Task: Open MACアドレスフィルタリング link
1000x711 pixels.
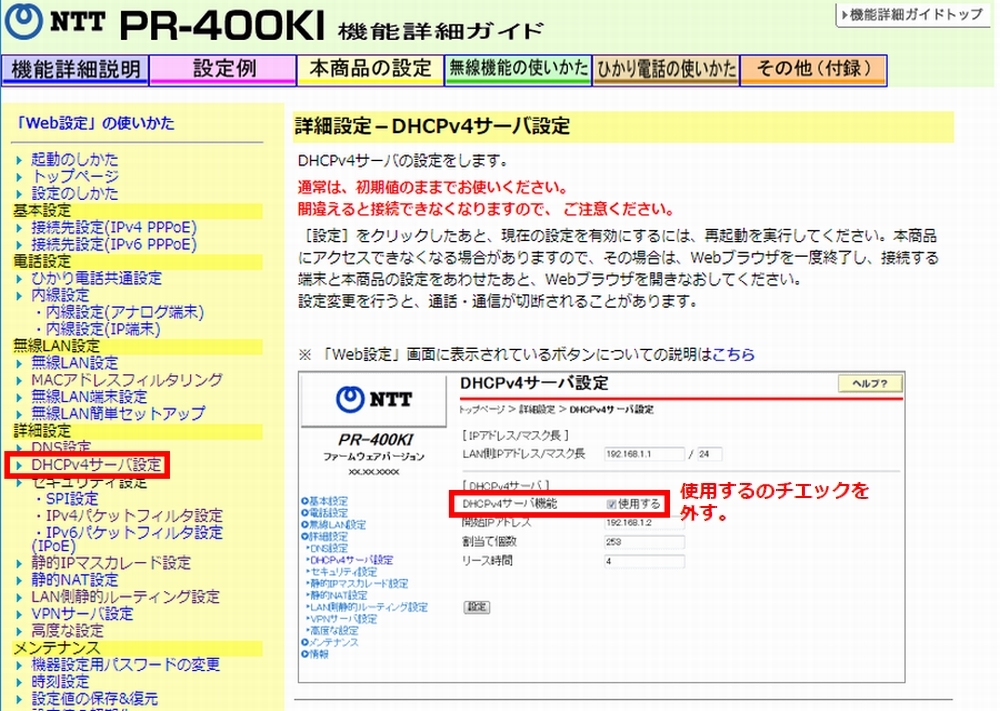Action: coord(127,380)
